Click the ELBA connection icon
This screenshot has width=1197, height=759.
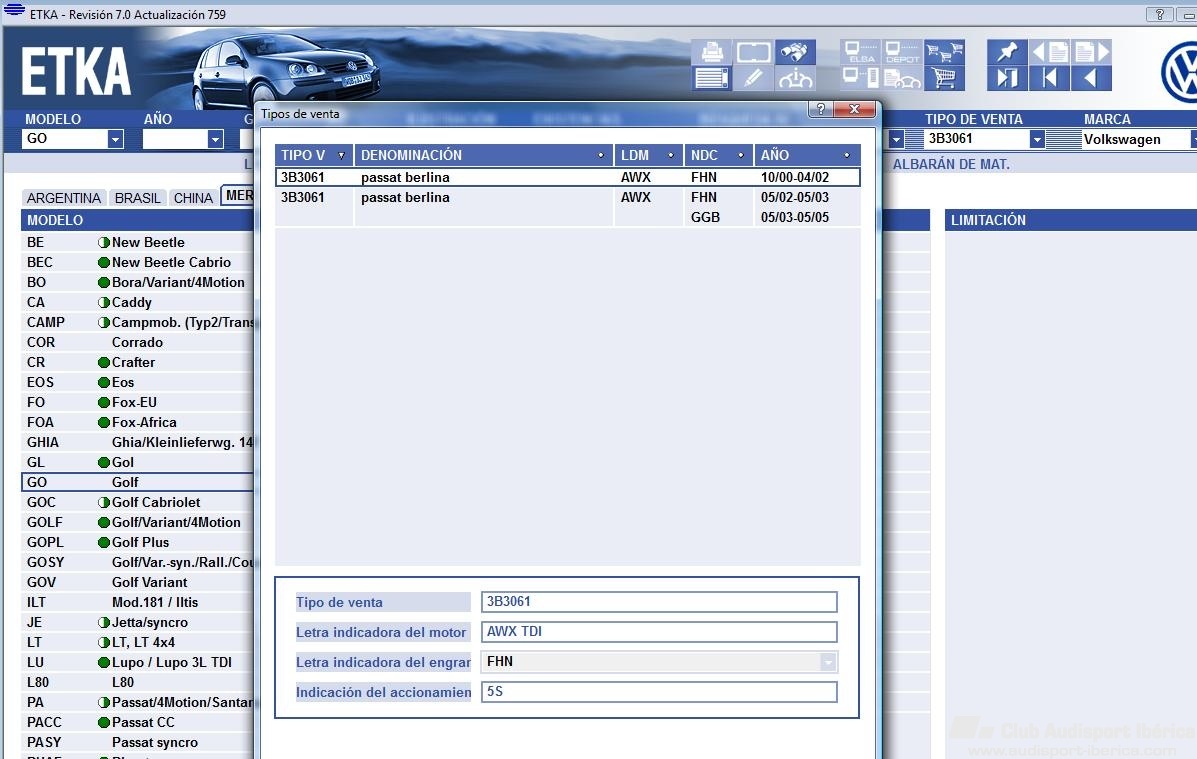861,52
